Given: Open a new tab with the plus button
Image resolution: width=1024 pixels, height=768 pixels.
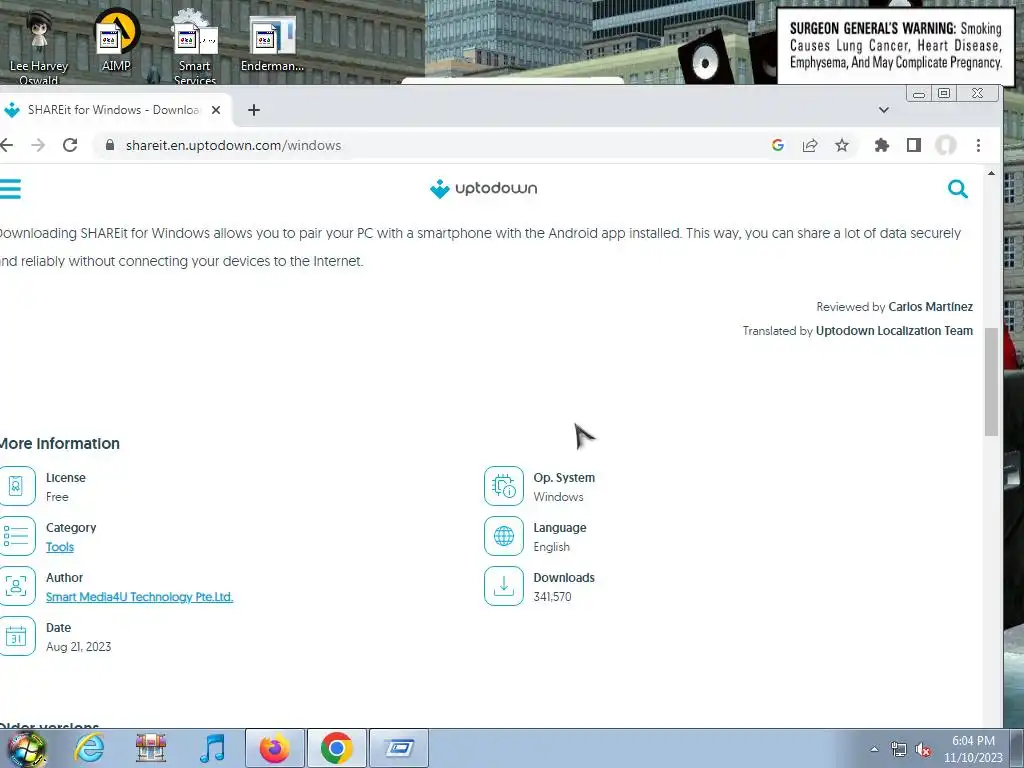Looking at the screenshot, I should tap(254, 110).
